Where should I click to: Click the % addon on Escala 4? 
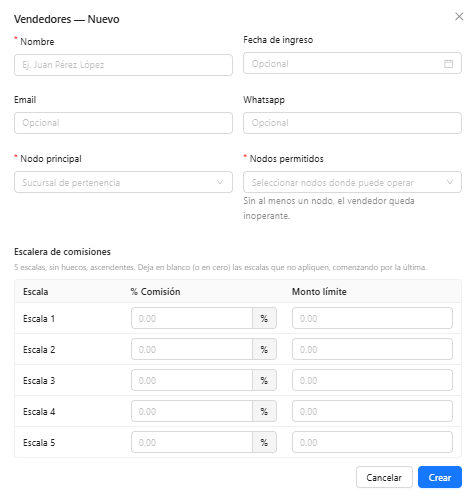(264, 411)
